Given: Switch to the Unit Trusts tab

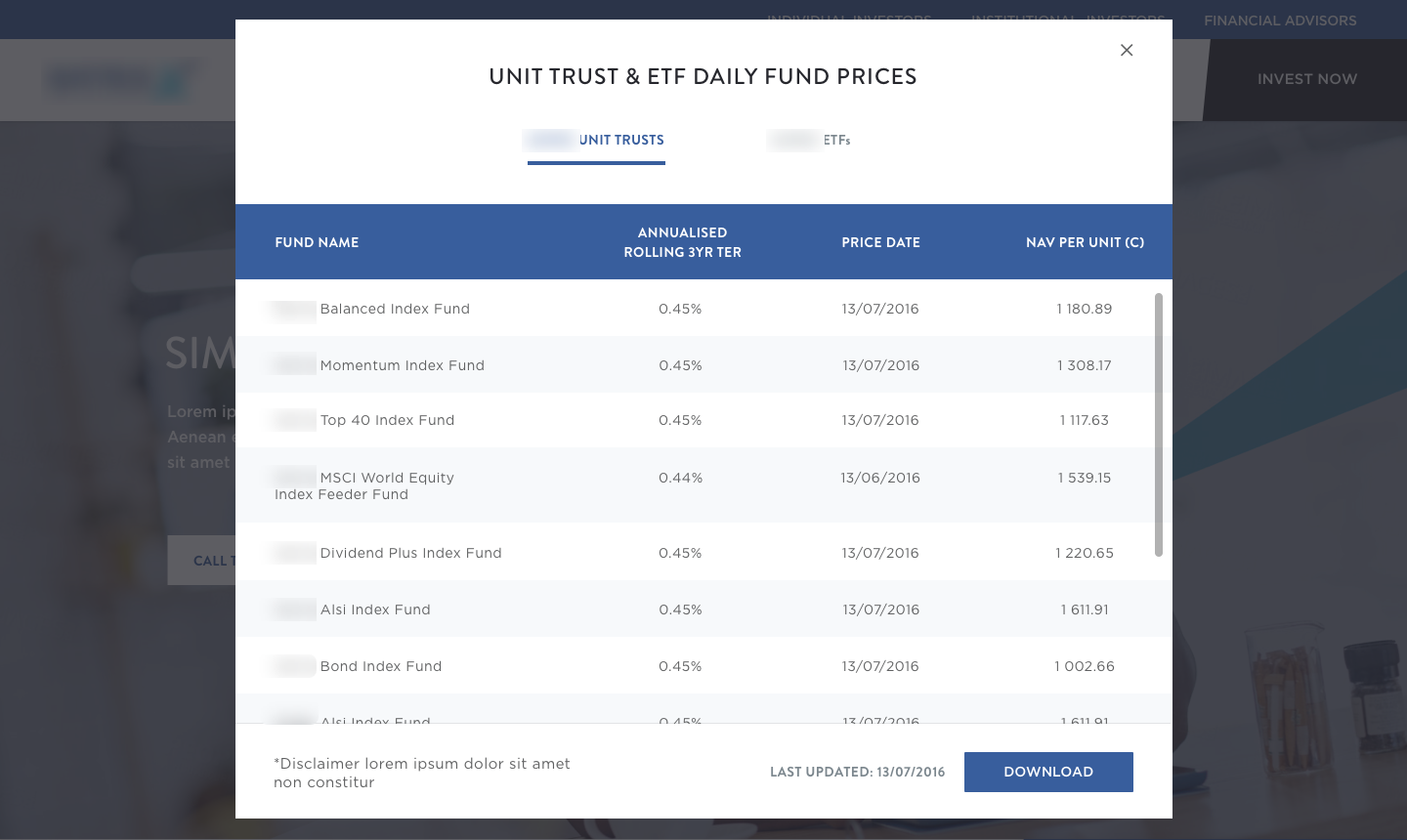Looking at the screenshot, I should [596, 141].
